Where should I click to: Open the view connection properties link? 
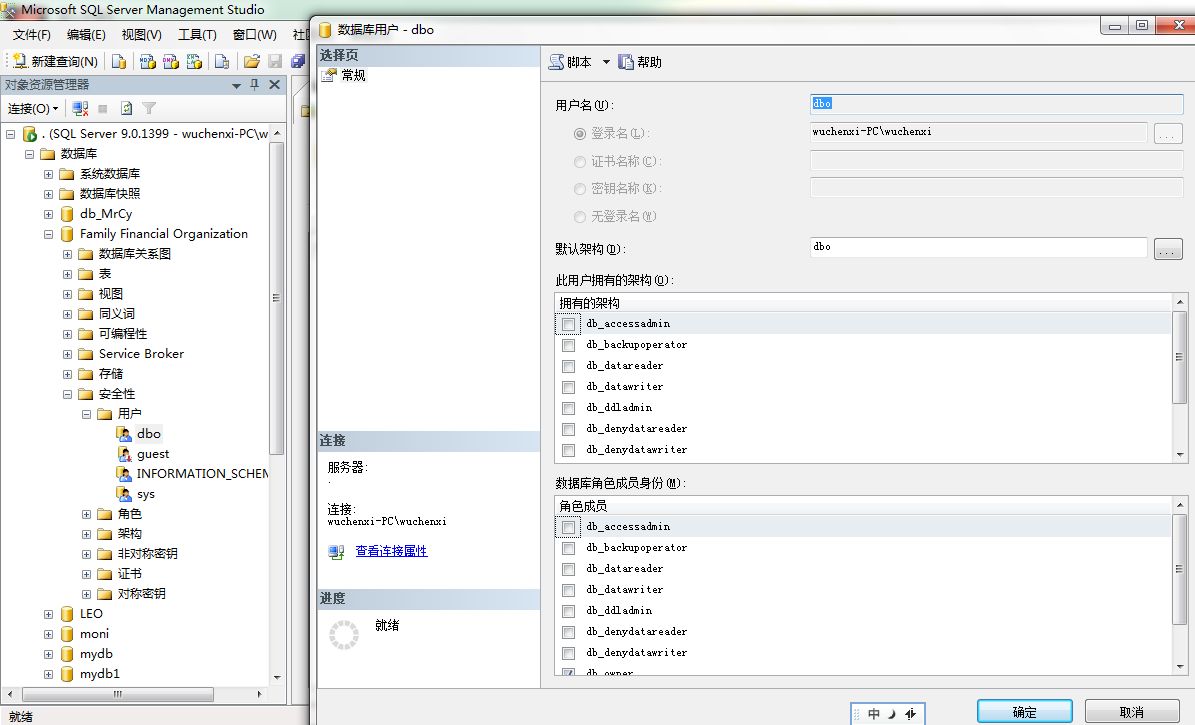coord(391,551)
